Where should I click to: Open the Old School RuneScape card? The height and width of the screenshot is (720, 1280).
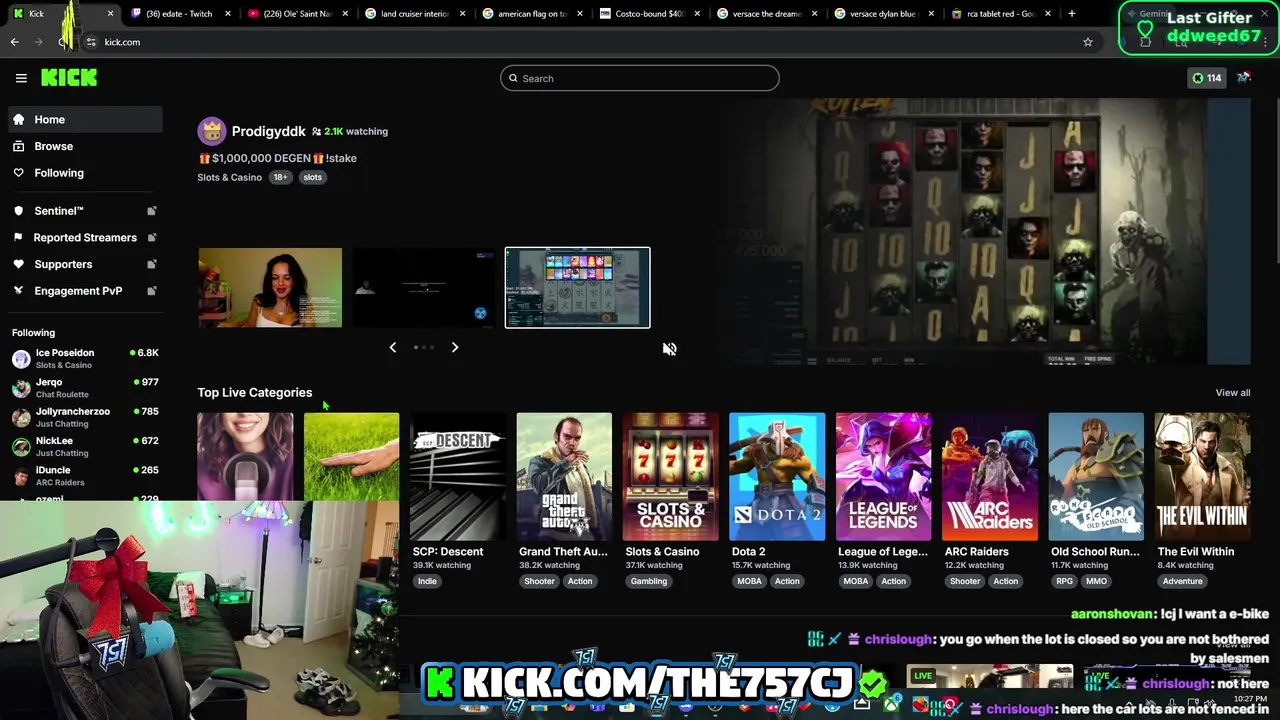click(x=1096, y=477)
